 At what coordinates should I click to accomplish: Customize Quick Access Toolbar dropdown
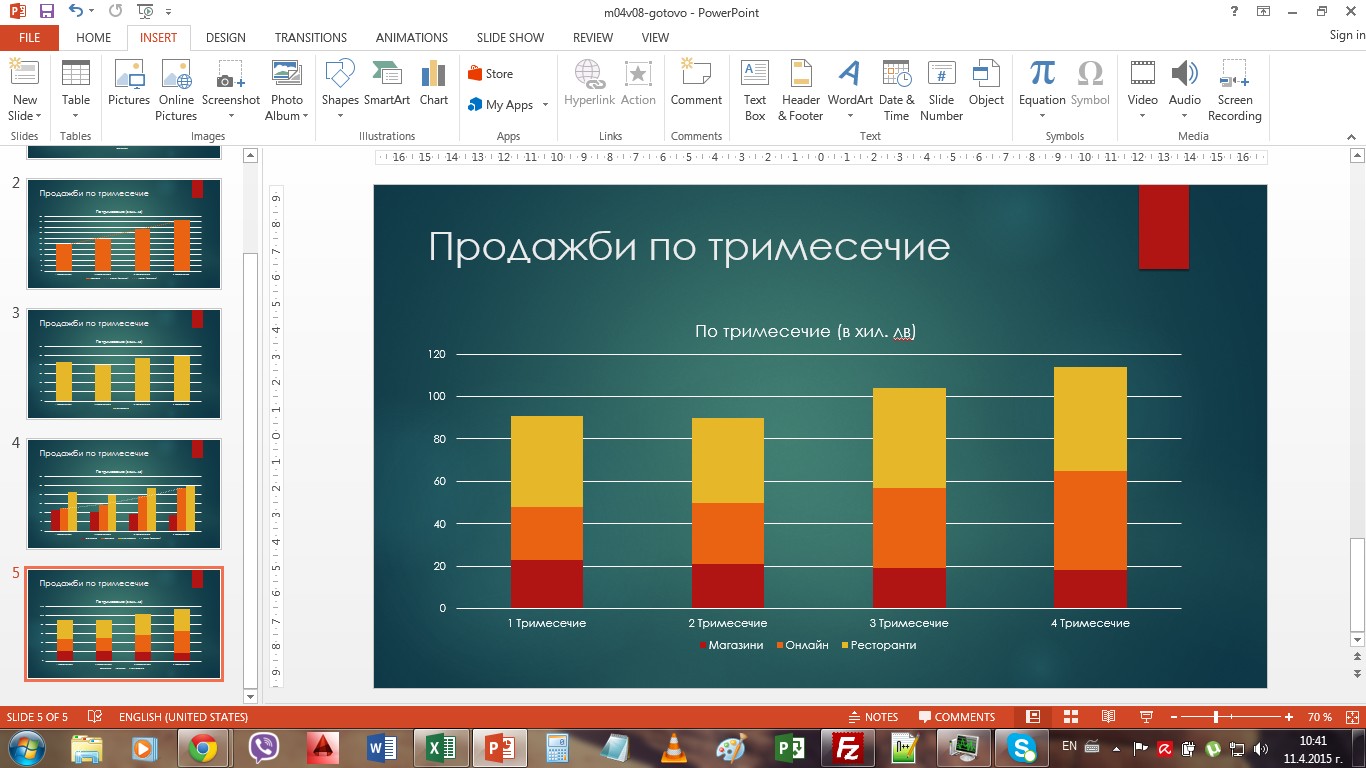[x=167, y=12]
